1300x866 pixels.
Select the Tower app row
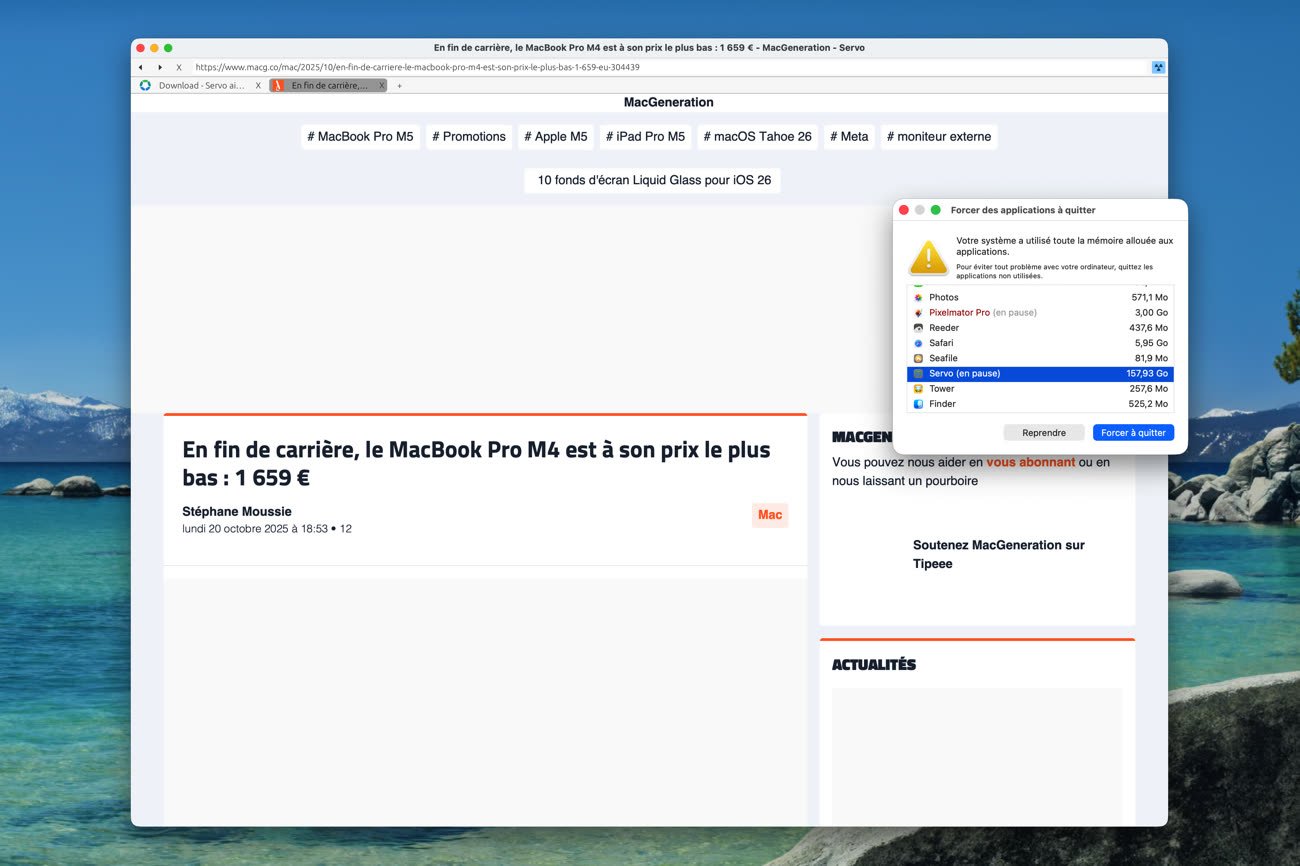(x=1039, y=389)
